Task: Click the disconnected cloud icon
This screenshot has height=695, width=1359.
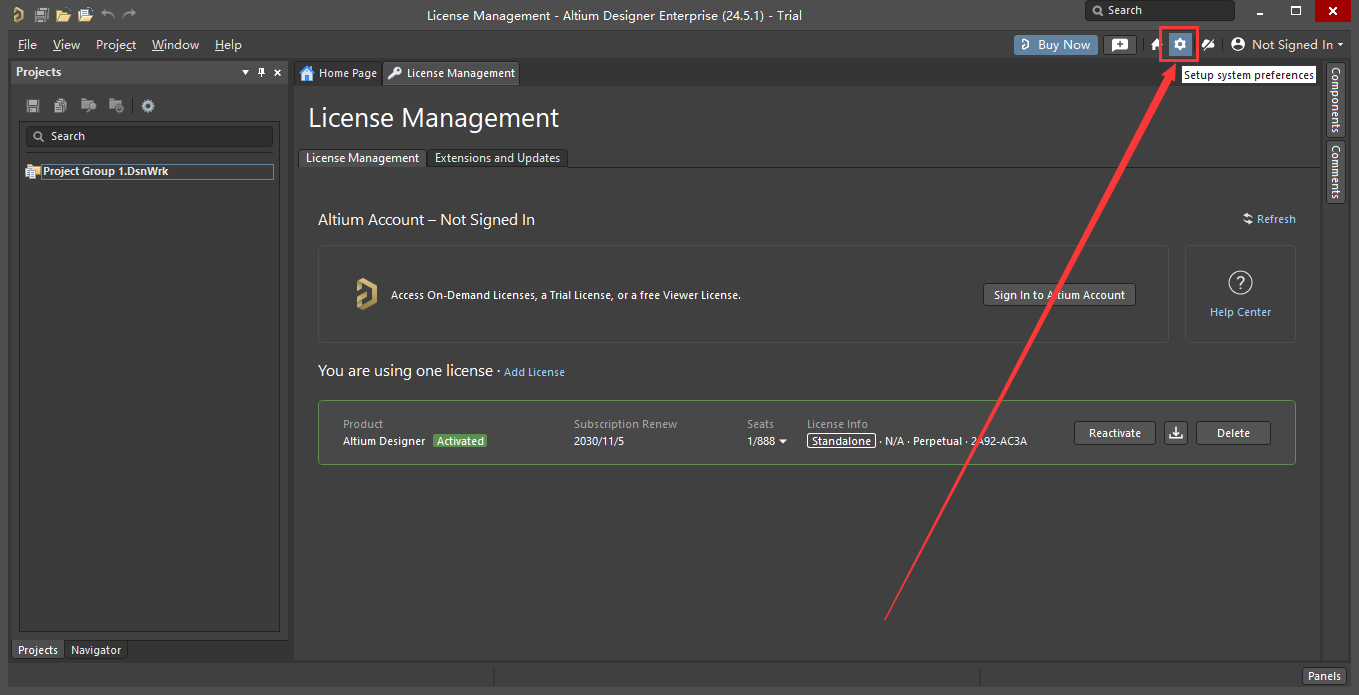Action: tap(1208, 44)
